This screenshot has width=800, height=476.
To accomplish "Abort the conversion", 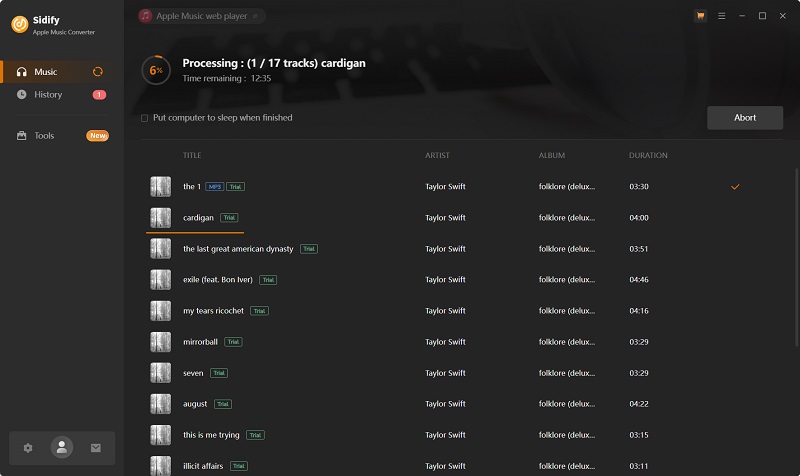I will point(745,118).
